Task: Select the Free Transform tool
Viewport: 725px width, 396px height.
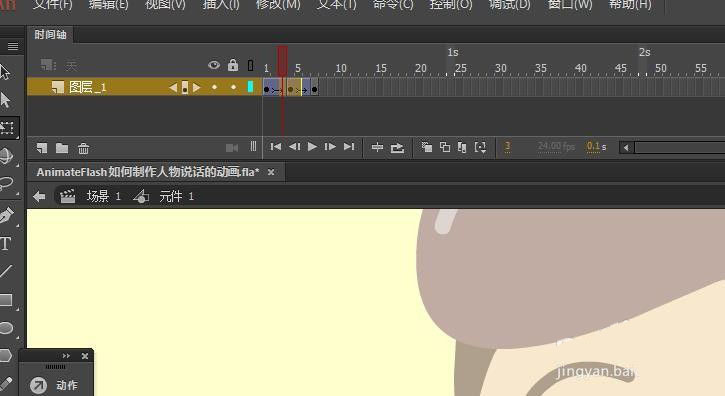Action: 7,128
